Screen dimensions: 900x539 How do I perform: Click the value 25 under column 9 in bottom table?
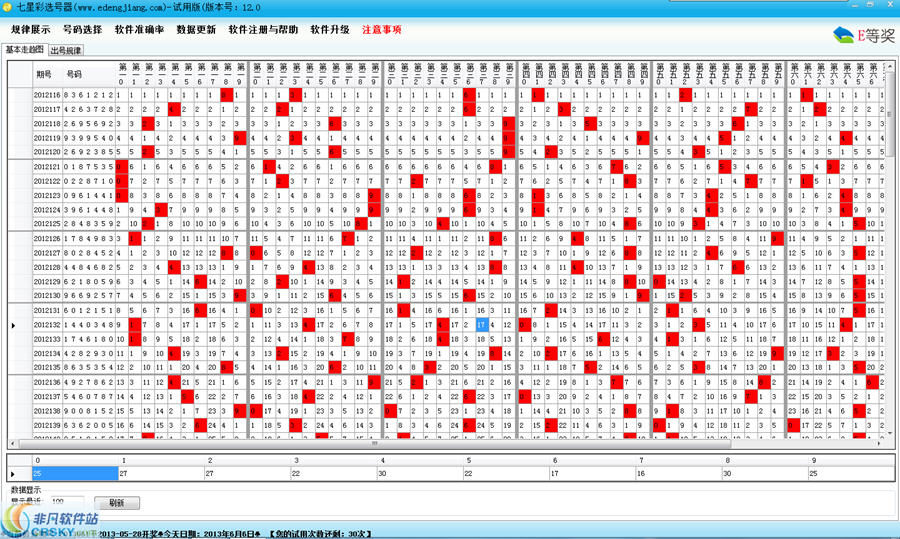point(851,474)
